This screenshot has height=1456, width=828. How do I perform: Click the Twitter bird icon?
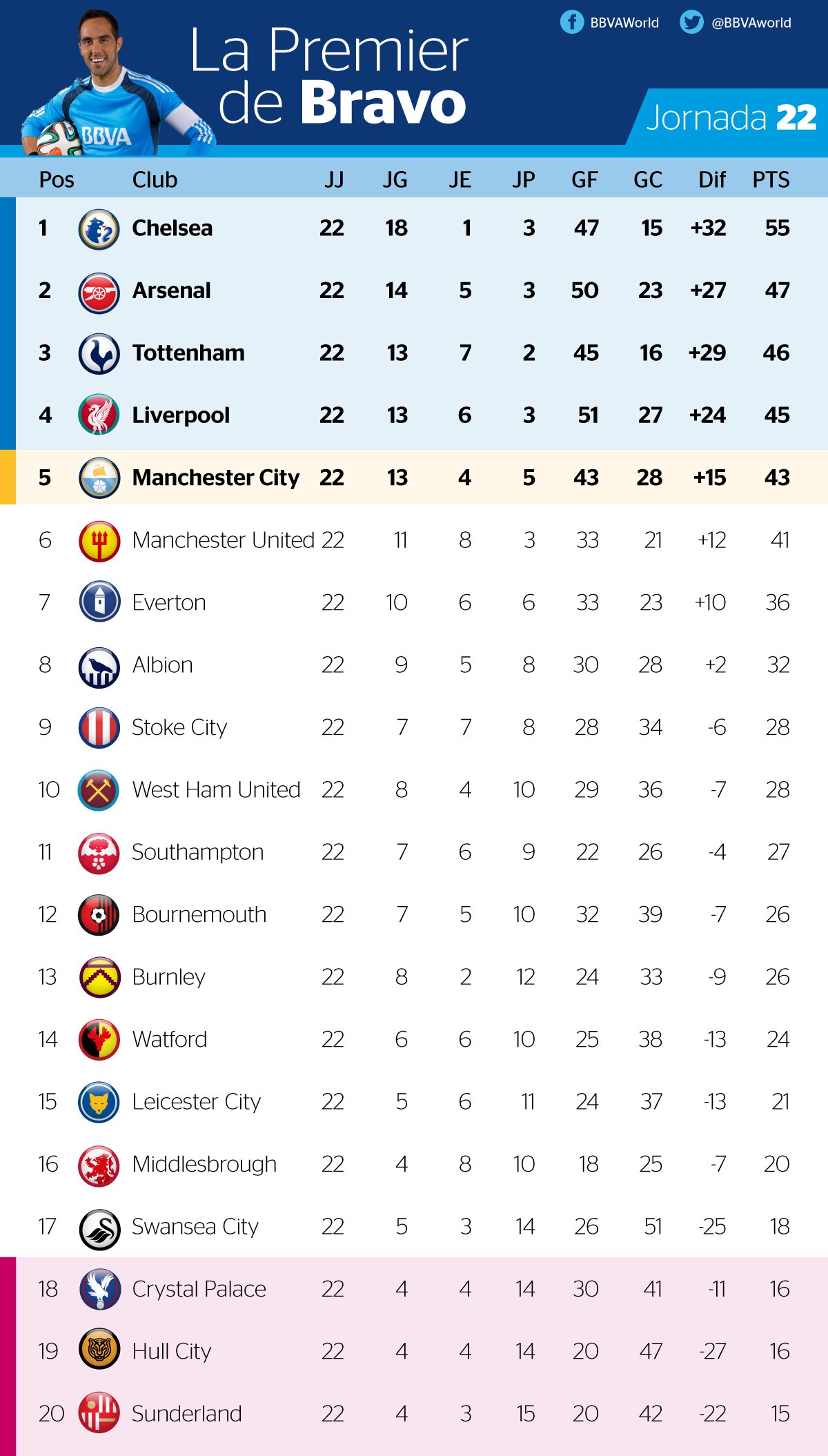[x=691, y=22]
